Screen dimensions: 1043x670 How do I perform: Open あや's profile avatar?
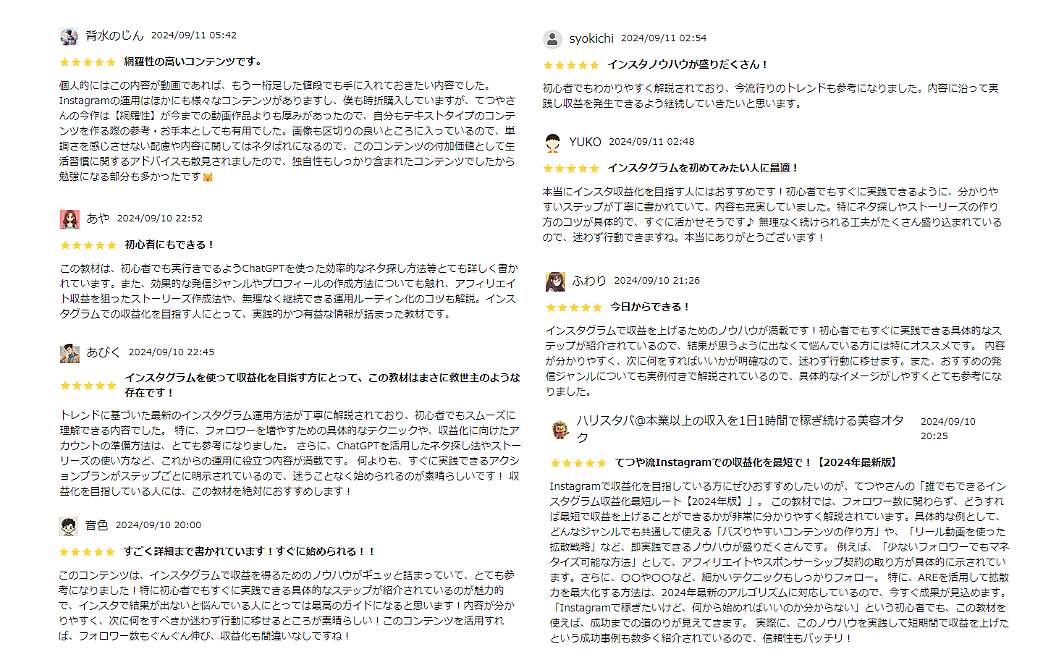coord(70,219)
